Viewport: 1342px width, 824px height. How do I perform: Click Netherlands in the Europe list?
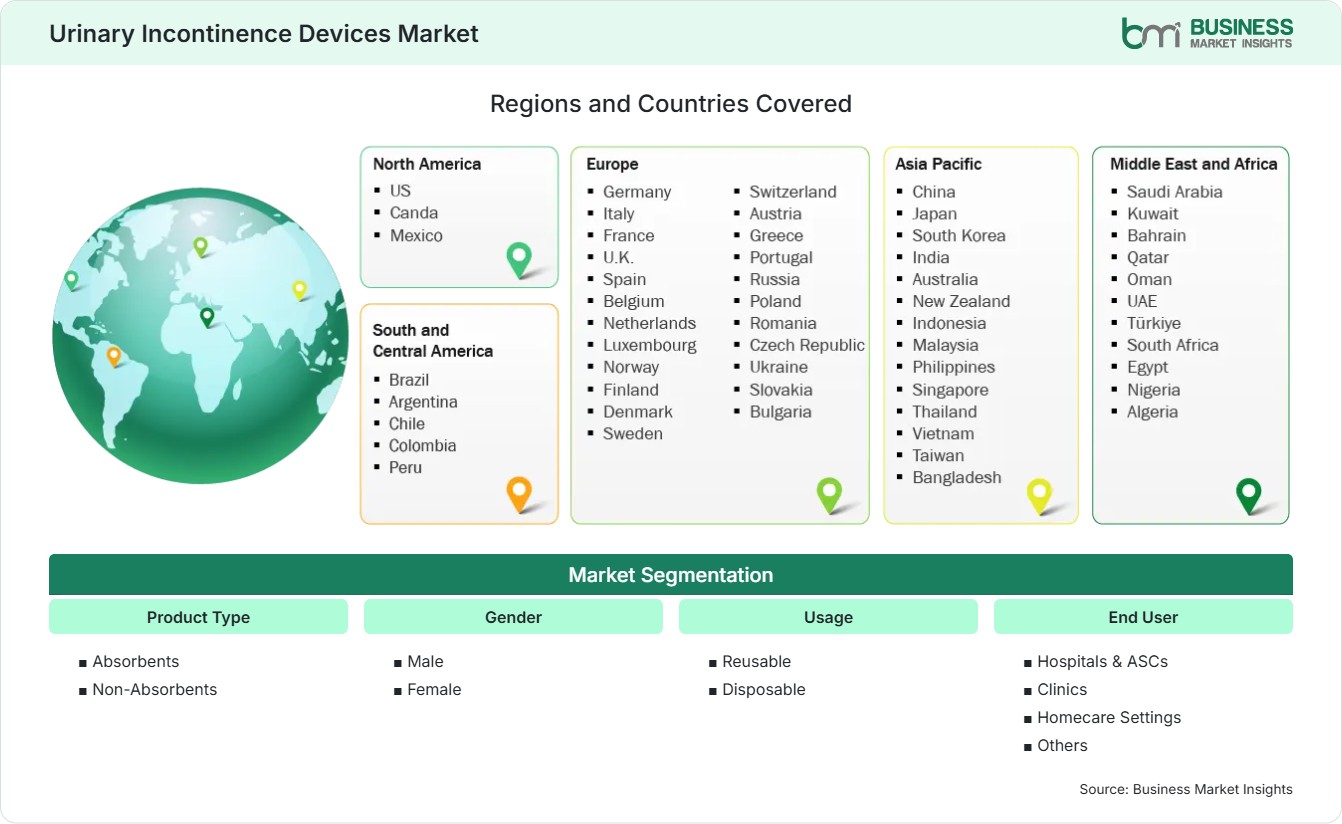tap(649, 323)
